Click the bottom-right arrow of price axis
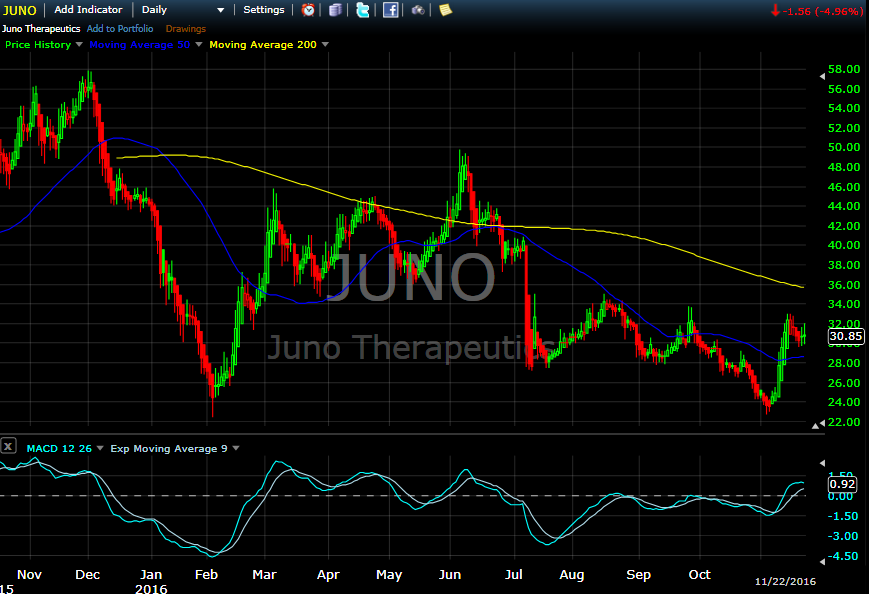869x594 pixels. point(822,423)
